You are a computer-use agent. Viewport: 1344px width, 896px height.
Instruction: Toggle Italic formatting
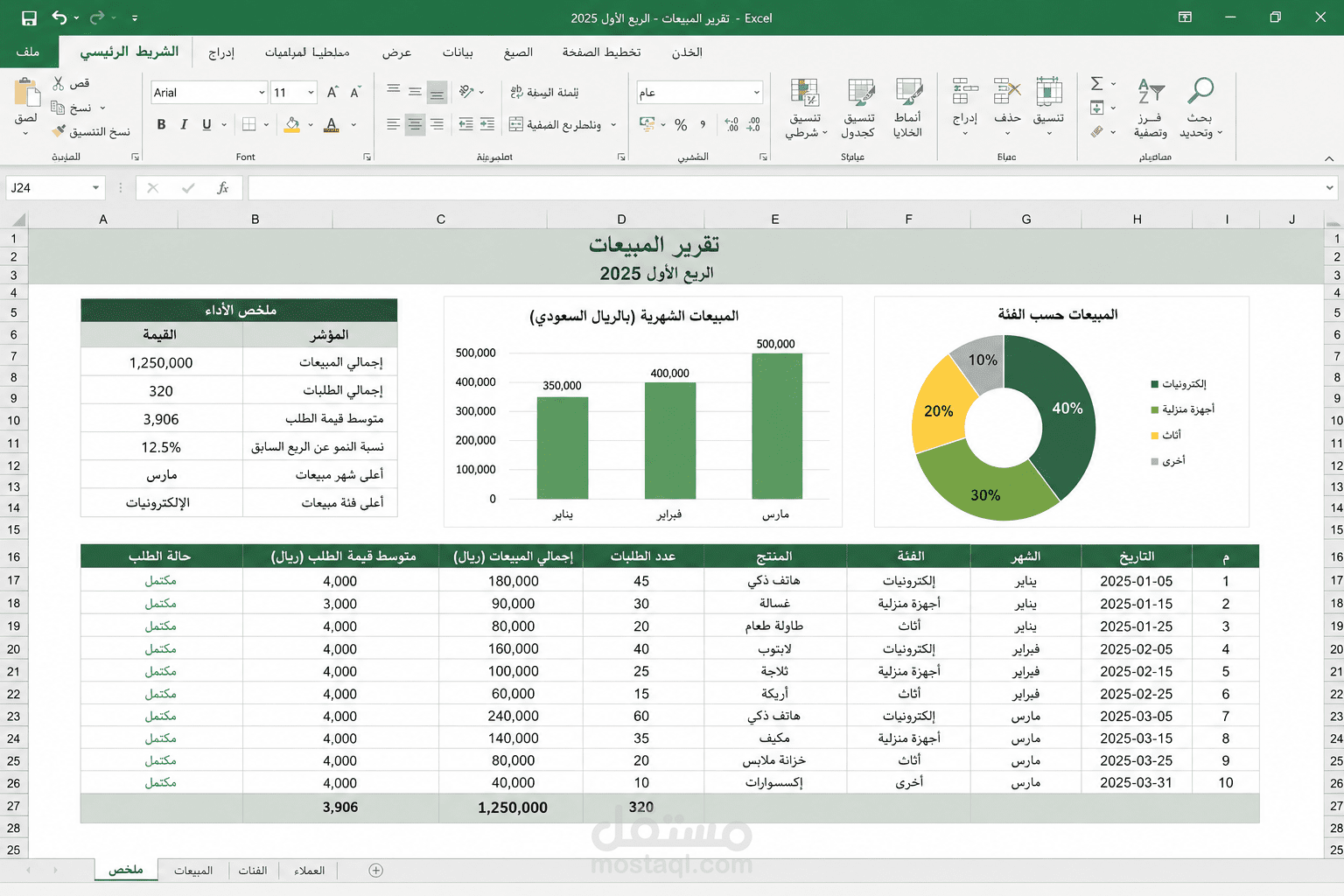(184, 124)
